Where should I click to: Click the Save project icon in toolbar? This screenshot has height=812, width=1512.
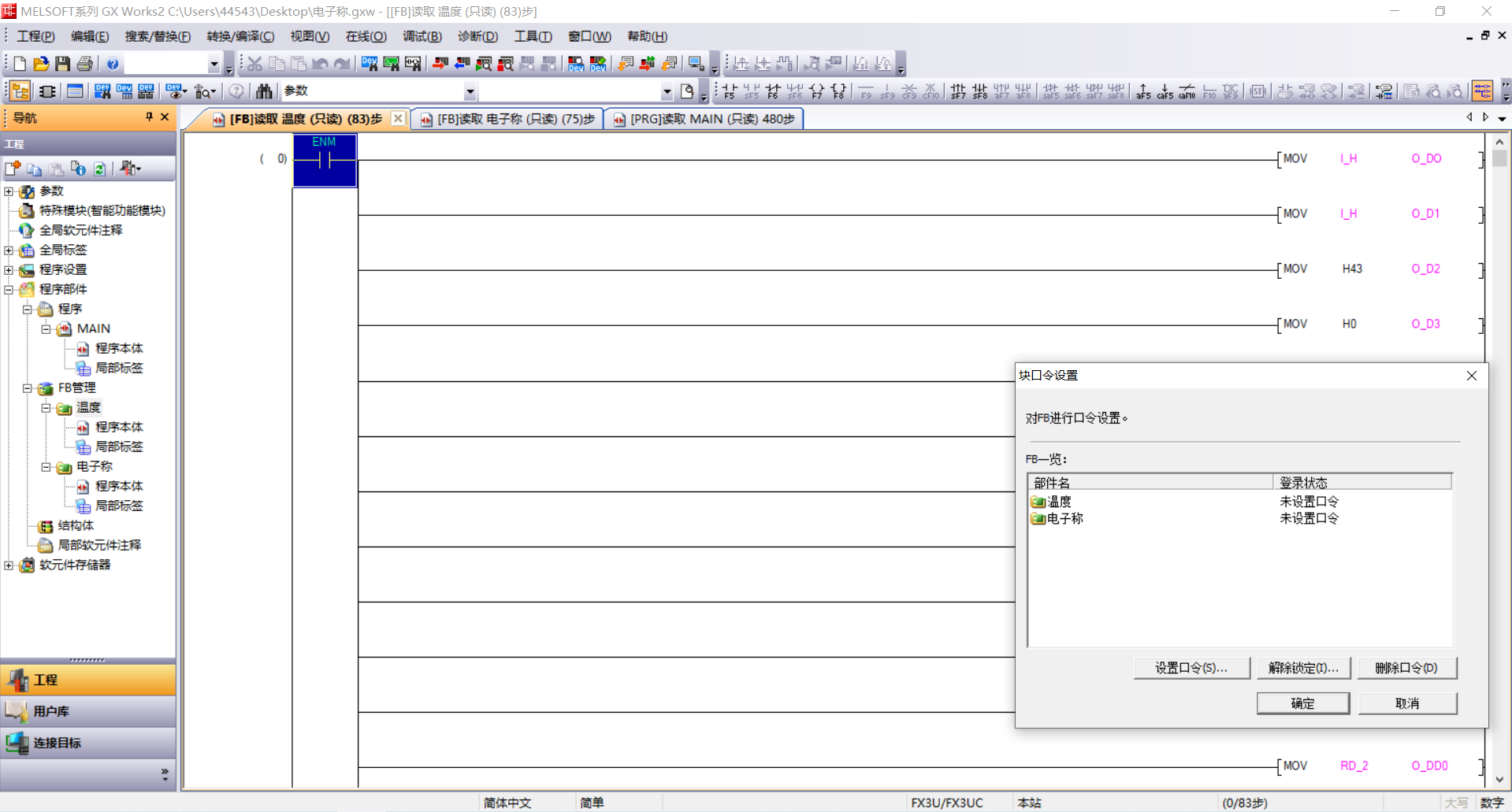click(63, 64)
